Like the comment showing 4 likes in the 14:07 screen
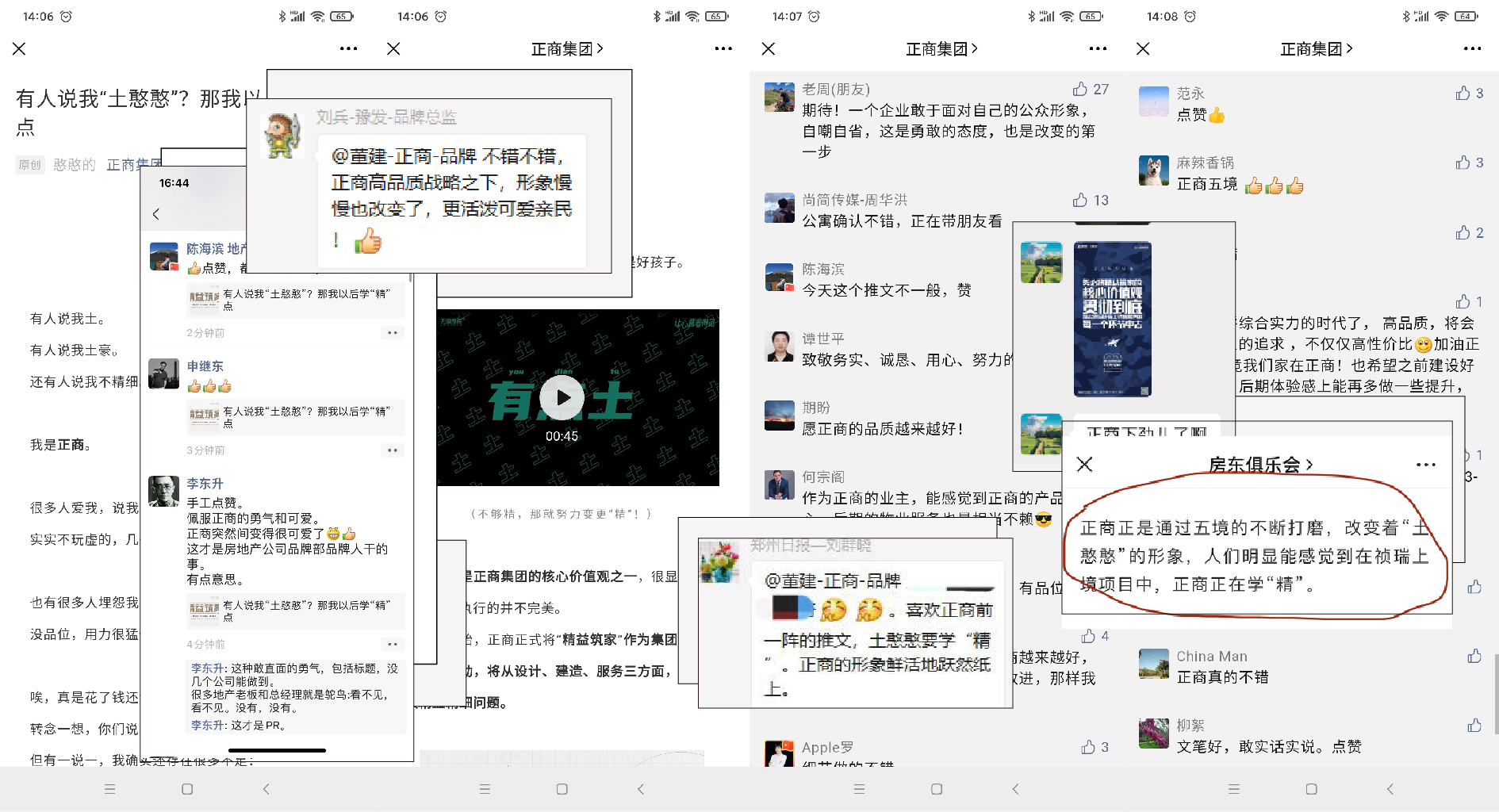The image size is (1499, 812). point(1088,636)
